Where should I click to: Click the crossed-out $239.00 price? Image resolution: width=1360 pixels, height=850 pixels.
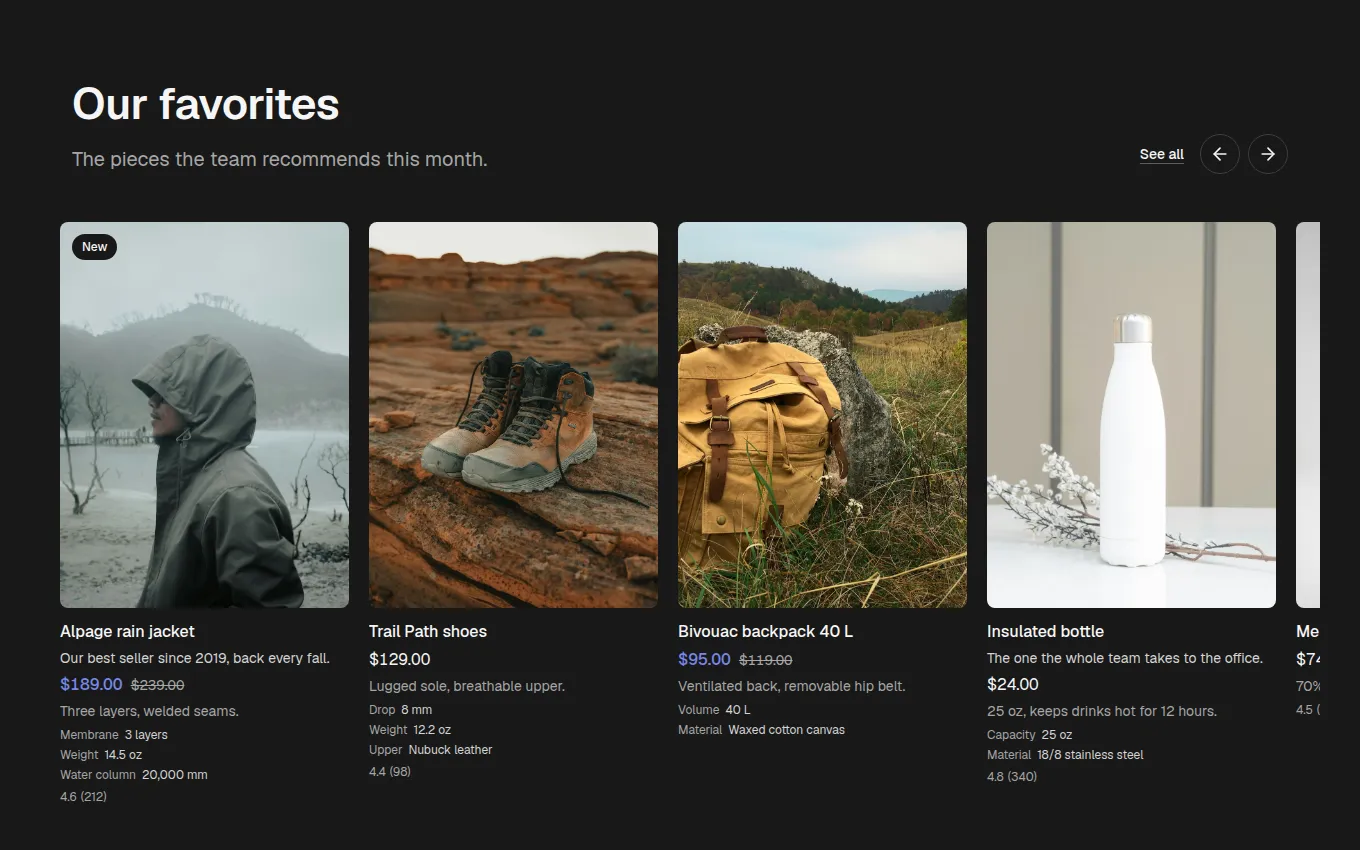pos(157,685)
